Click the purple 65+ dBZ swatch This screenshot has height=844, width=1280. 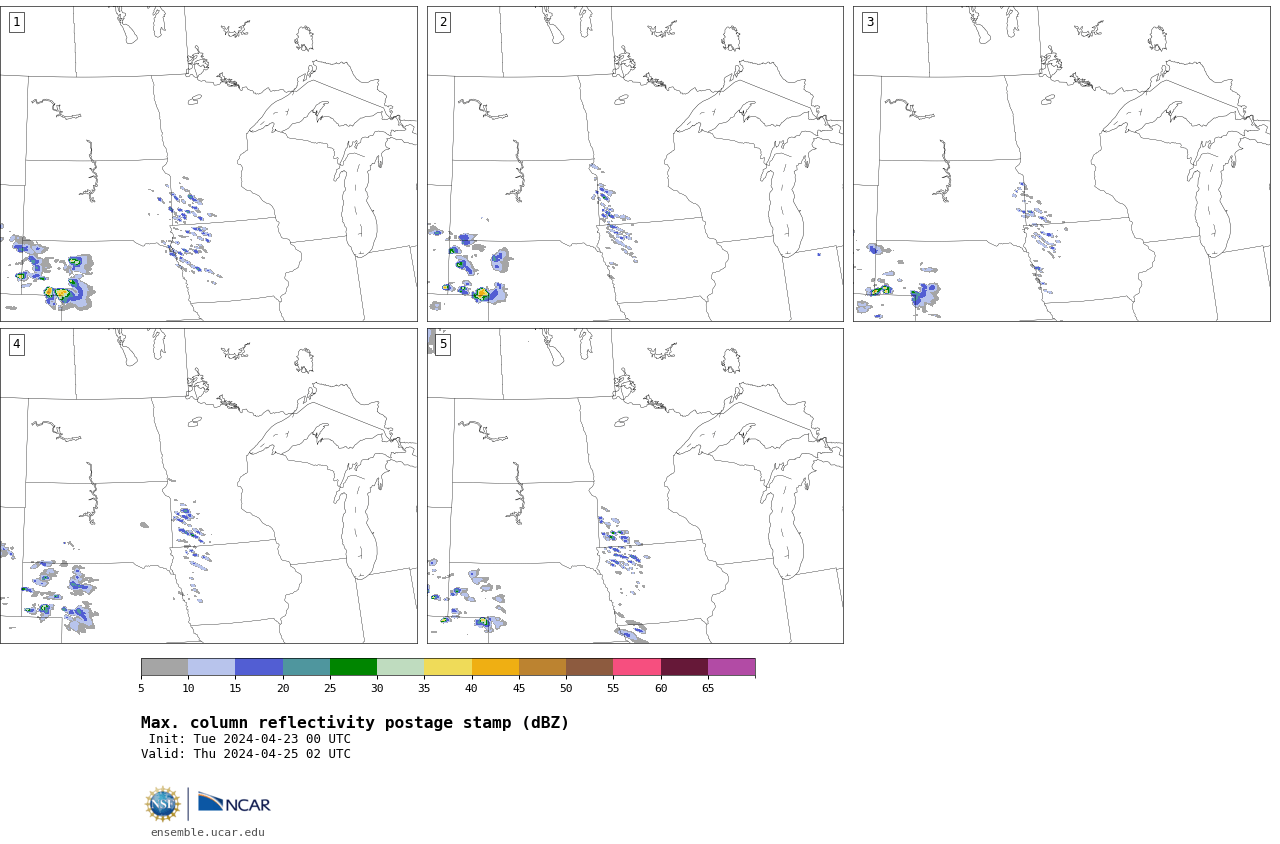coord(731,667)
